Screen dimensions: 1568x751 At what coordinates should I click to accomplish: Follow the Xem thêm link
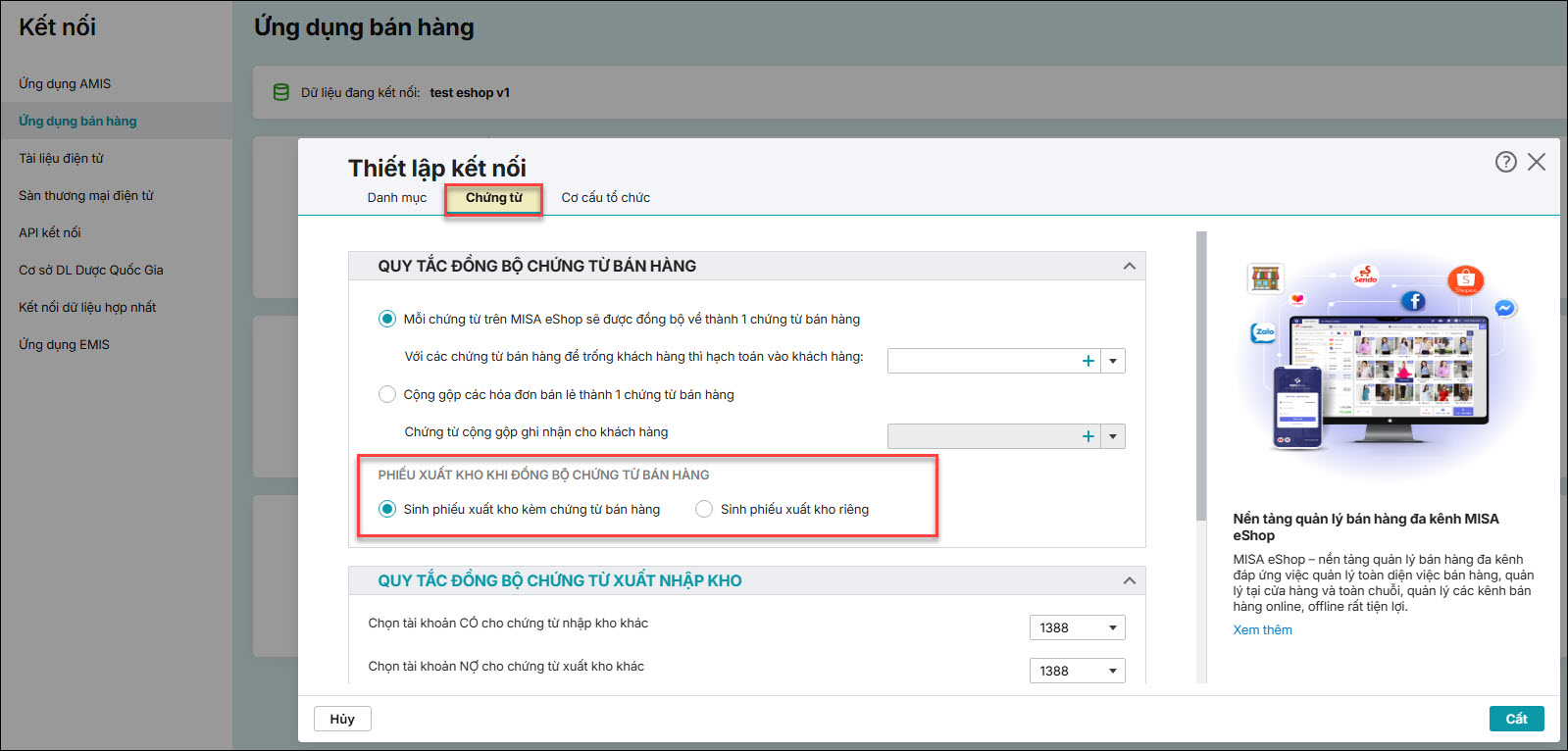[x=1262, y=629]
